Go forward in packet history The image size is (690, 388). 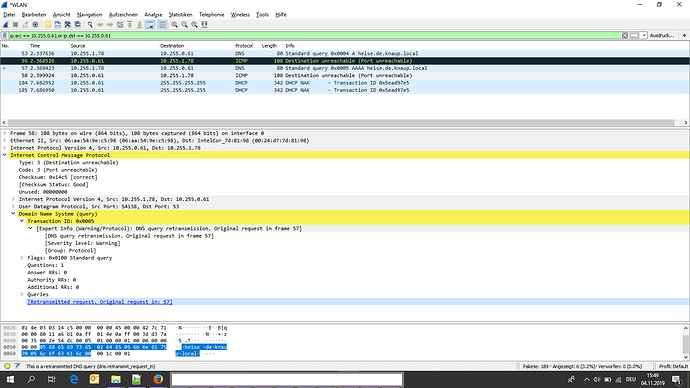(110, 25)
